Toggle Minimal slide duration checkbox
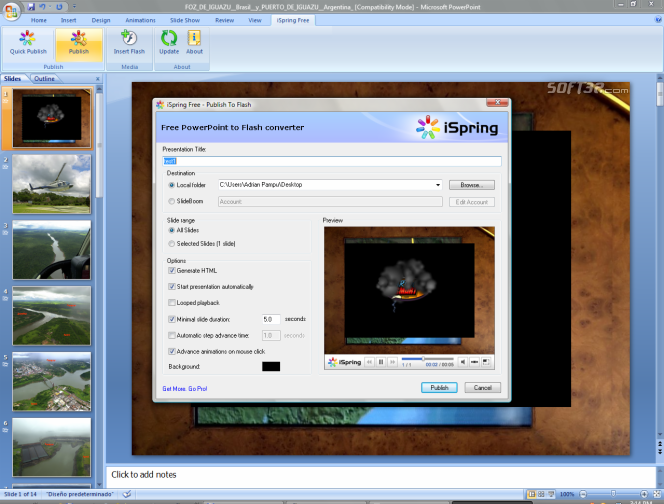 pos(172,319)
